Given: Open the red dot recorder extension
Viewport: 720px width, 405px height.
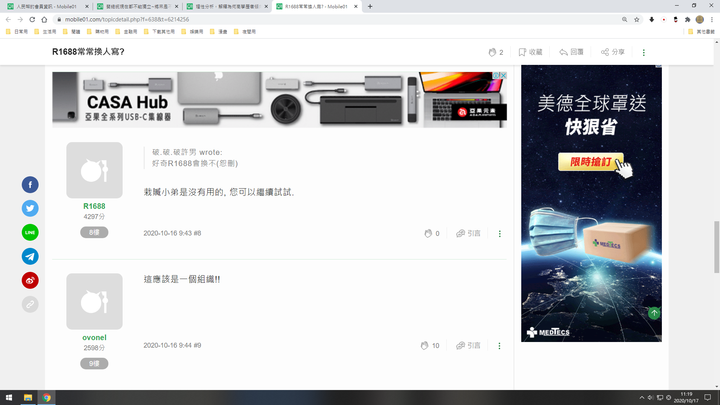Looking at the screenshot, I should click(x=664, y=19).
